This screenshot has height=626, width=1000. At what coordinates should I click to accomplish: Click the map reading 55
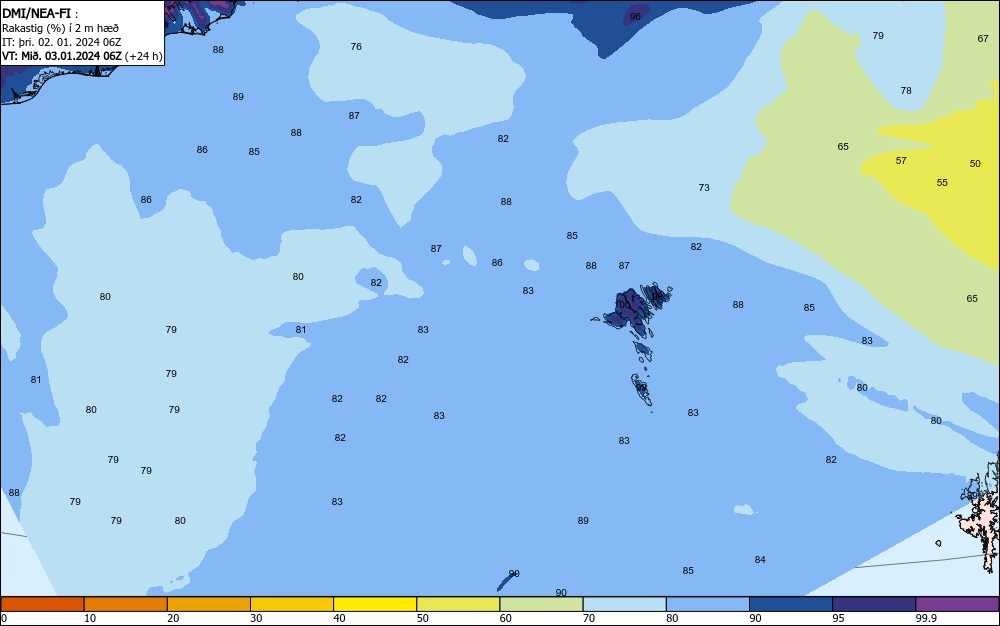[942, 182]
